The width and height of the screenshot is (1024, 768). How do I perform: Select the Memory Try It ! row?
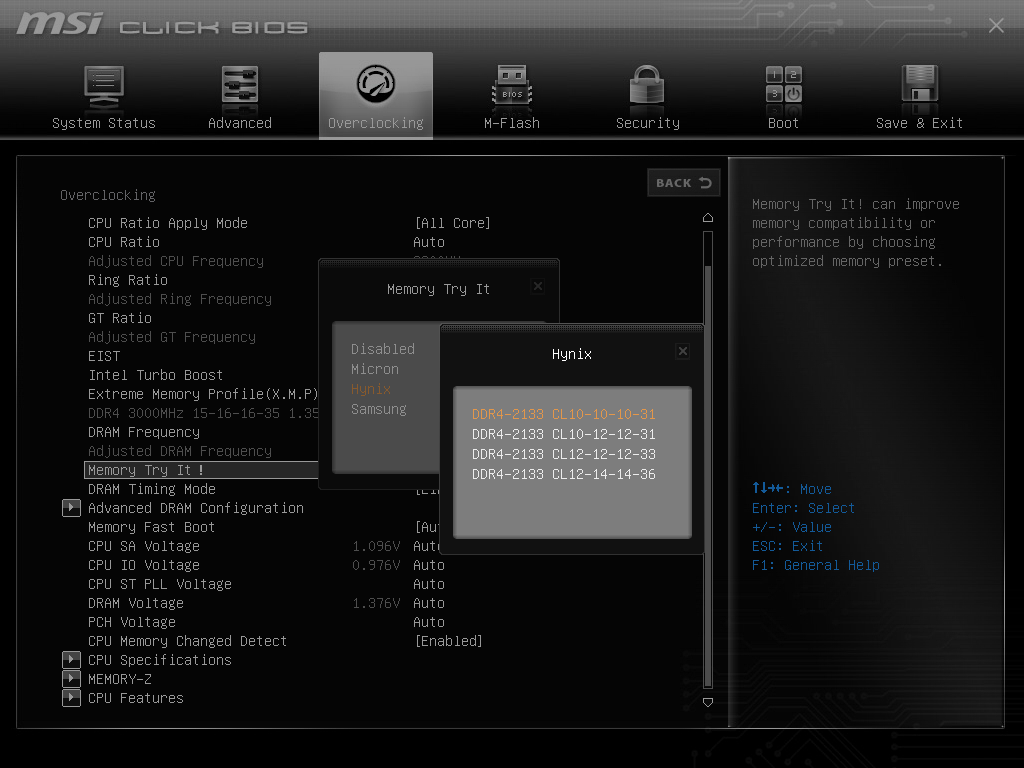[201, 470]
